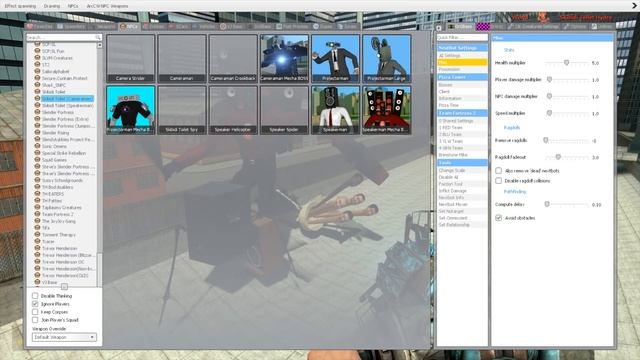This screenshot has width=640, height=360.
Task: Toggle Ignore Players checkbox
Action: [35, 304]
